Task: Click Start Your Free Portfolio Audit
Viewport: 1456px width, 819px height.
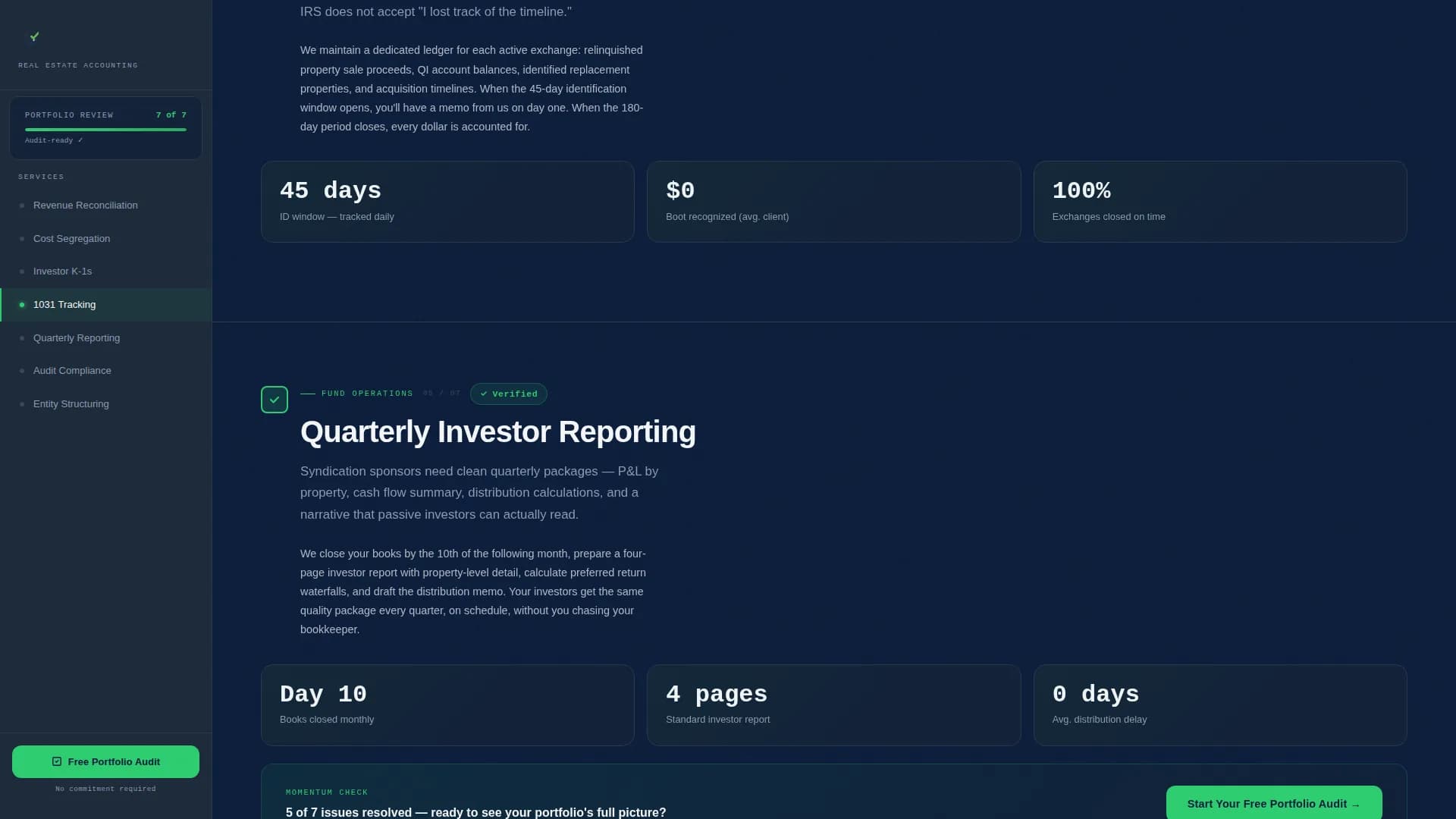Action: (x=1272, y=803)
